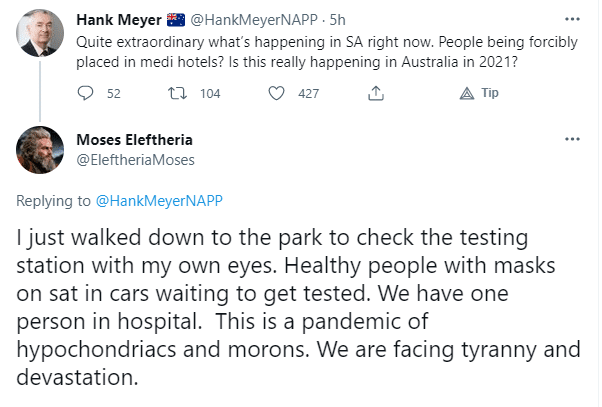Click the Tip triangle icon

467,93
